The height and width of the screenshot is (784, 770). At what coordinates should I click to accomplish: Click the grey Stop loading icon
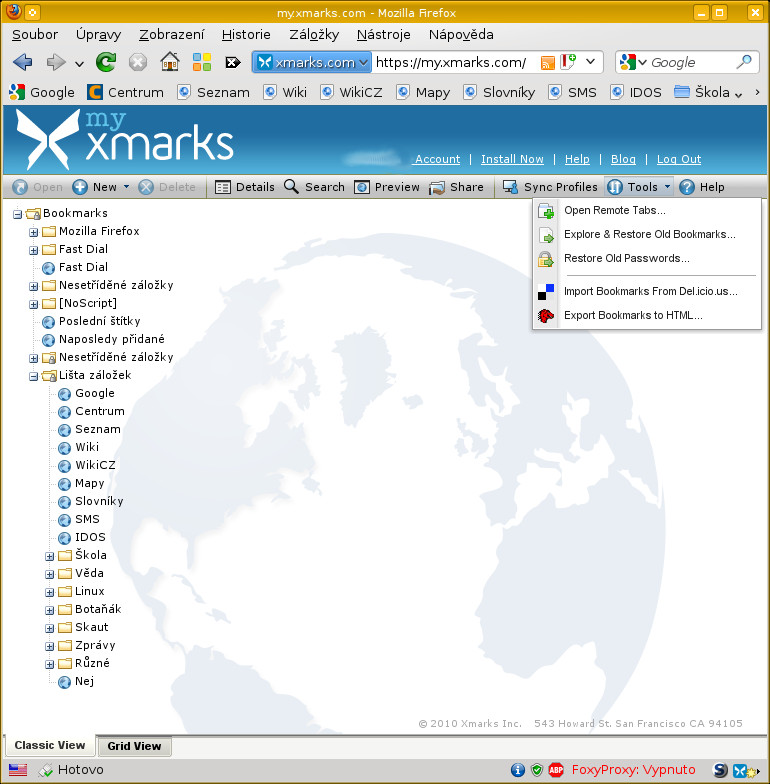click(138, 62)
